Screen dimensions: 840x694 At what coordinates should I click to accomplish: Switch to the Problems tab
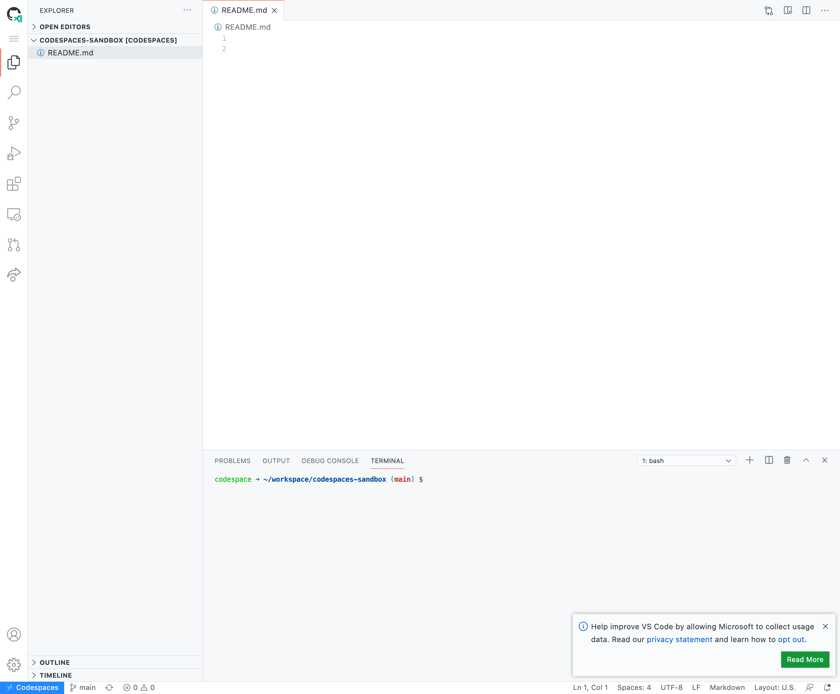click(x=232, y=461)
